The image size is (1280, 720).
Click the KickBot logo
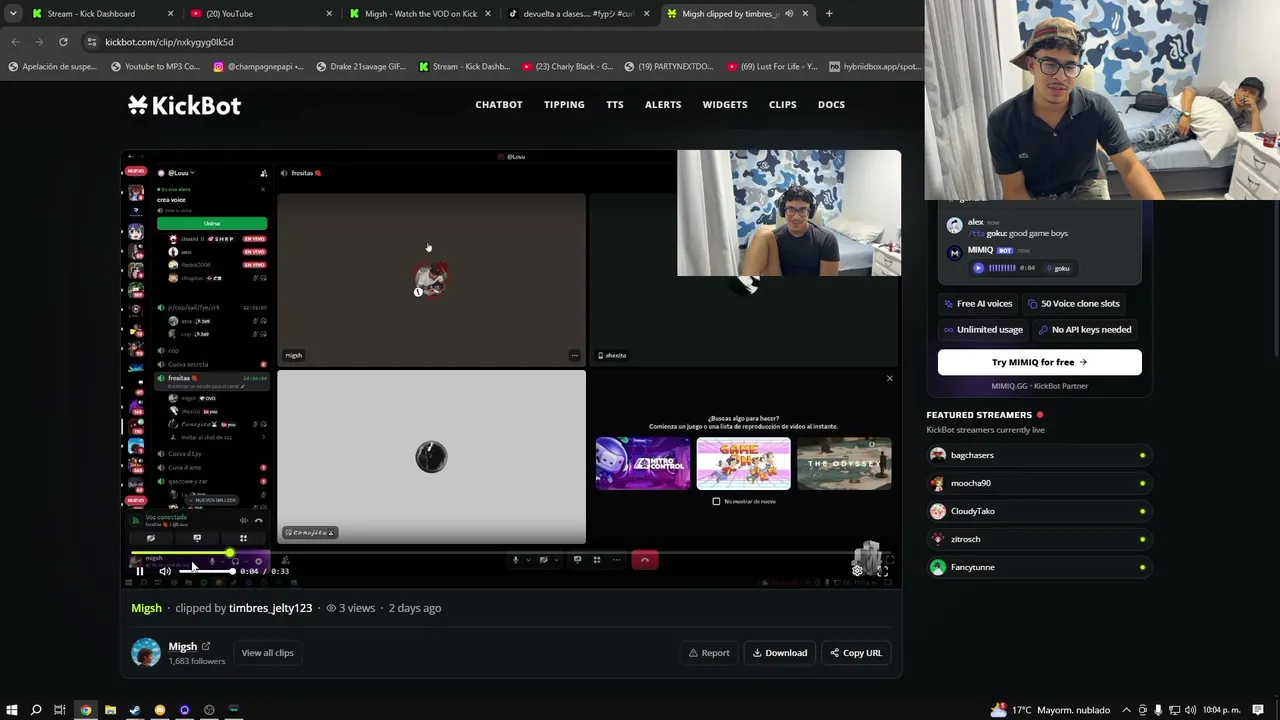click(x=184, y=105)
